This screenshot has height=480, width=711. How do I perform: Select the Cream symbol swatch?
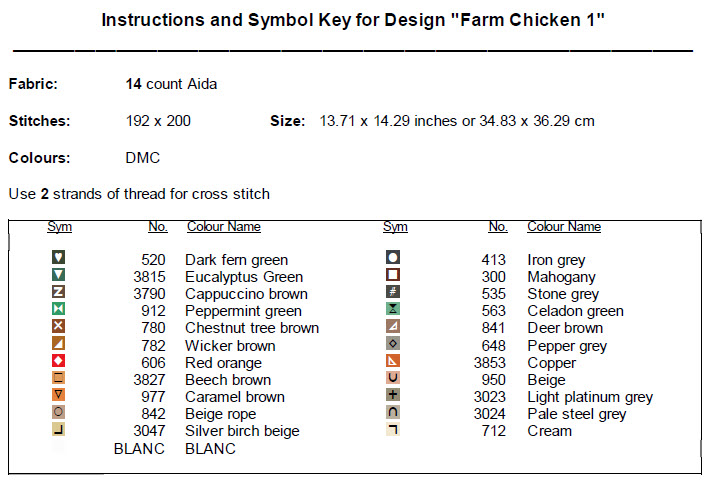393,429
